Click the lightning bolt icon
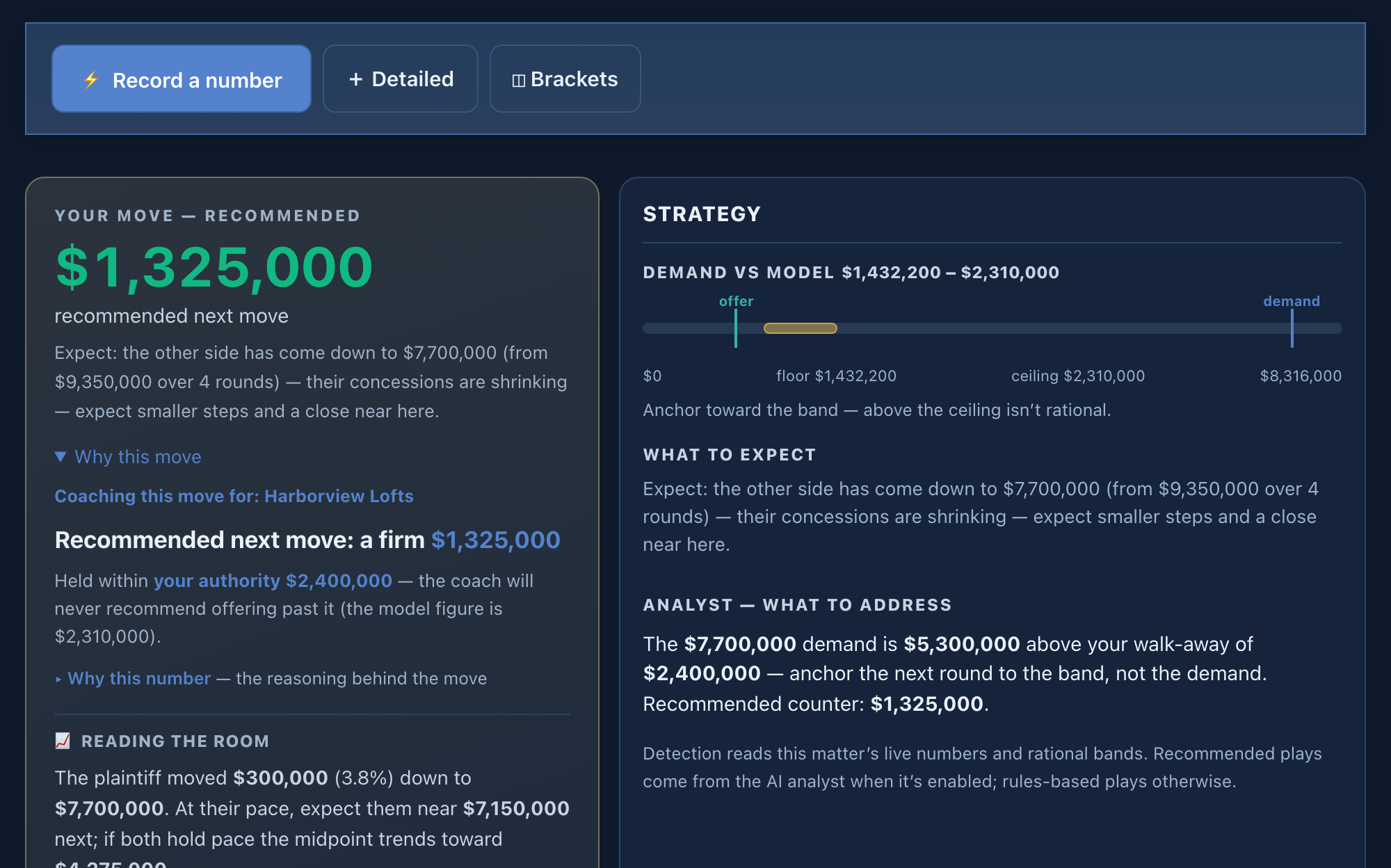 click(91, 80)
